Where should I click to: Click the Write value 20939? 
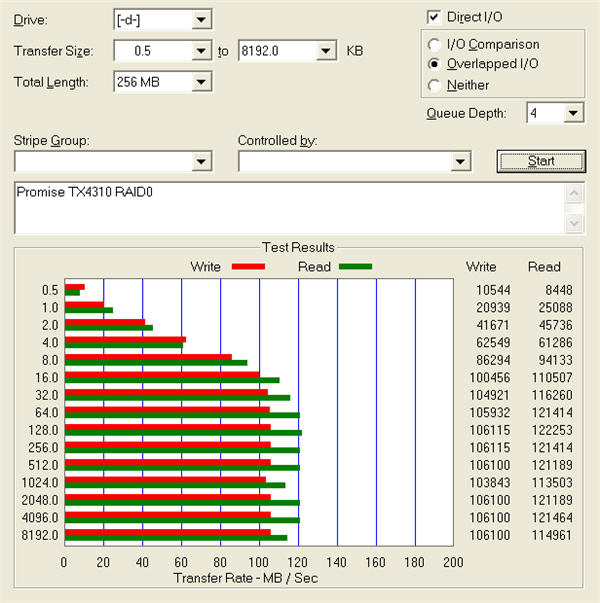[493, 308]
